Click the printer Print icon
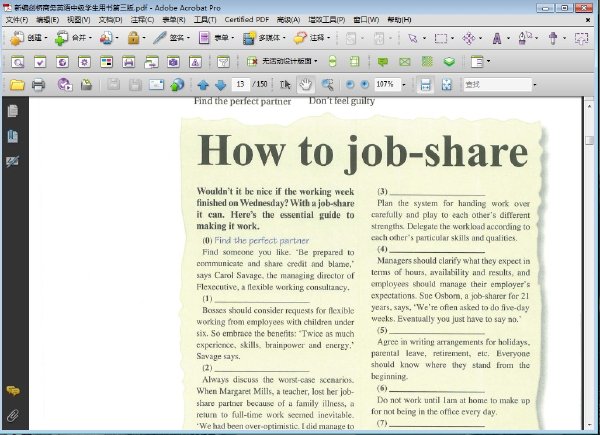The width and height of the screenshot is (600, 435). coord(38,85)
